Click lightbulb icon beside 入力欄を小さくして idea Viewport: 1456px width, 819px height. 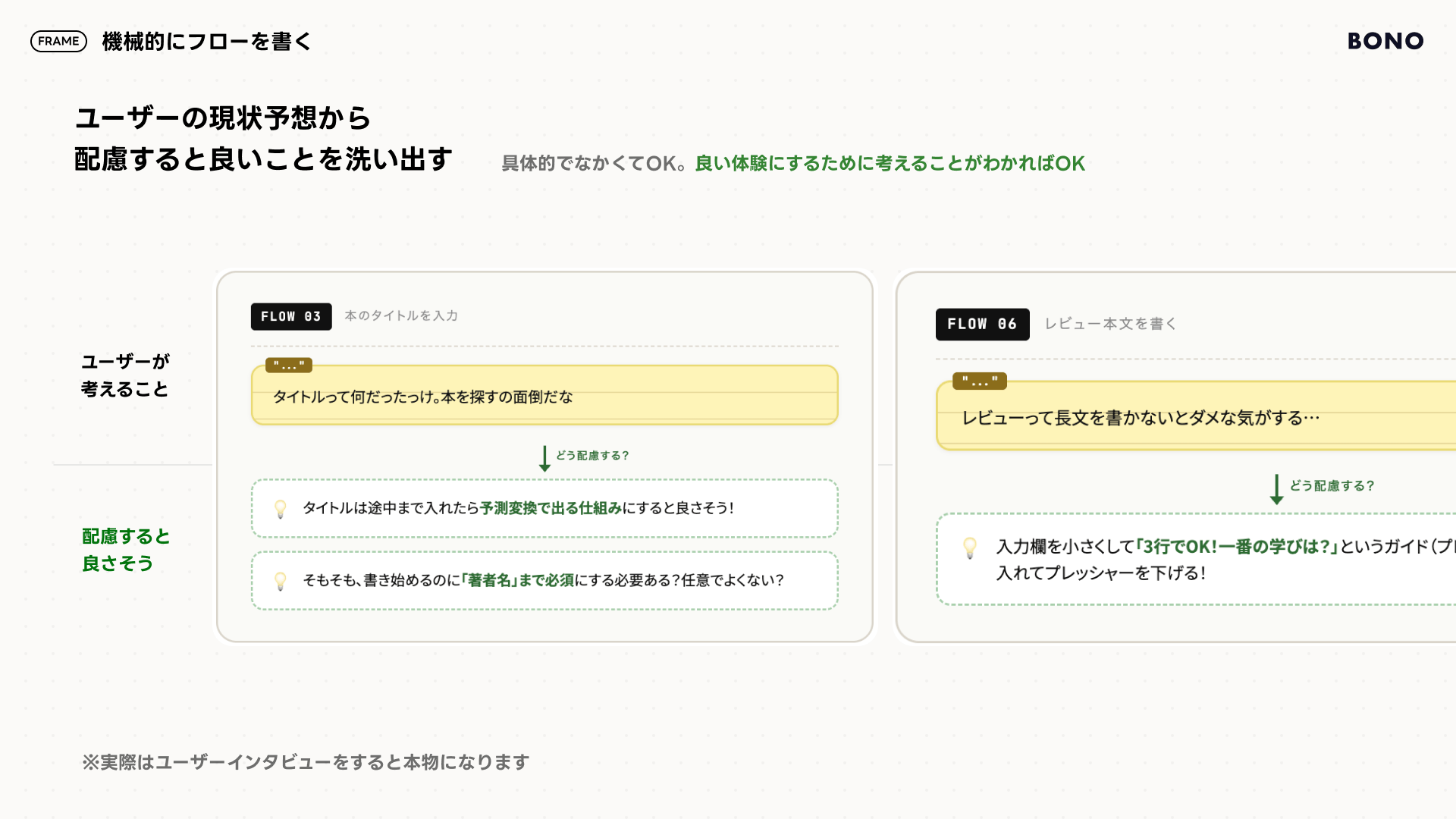click(970, 548)
